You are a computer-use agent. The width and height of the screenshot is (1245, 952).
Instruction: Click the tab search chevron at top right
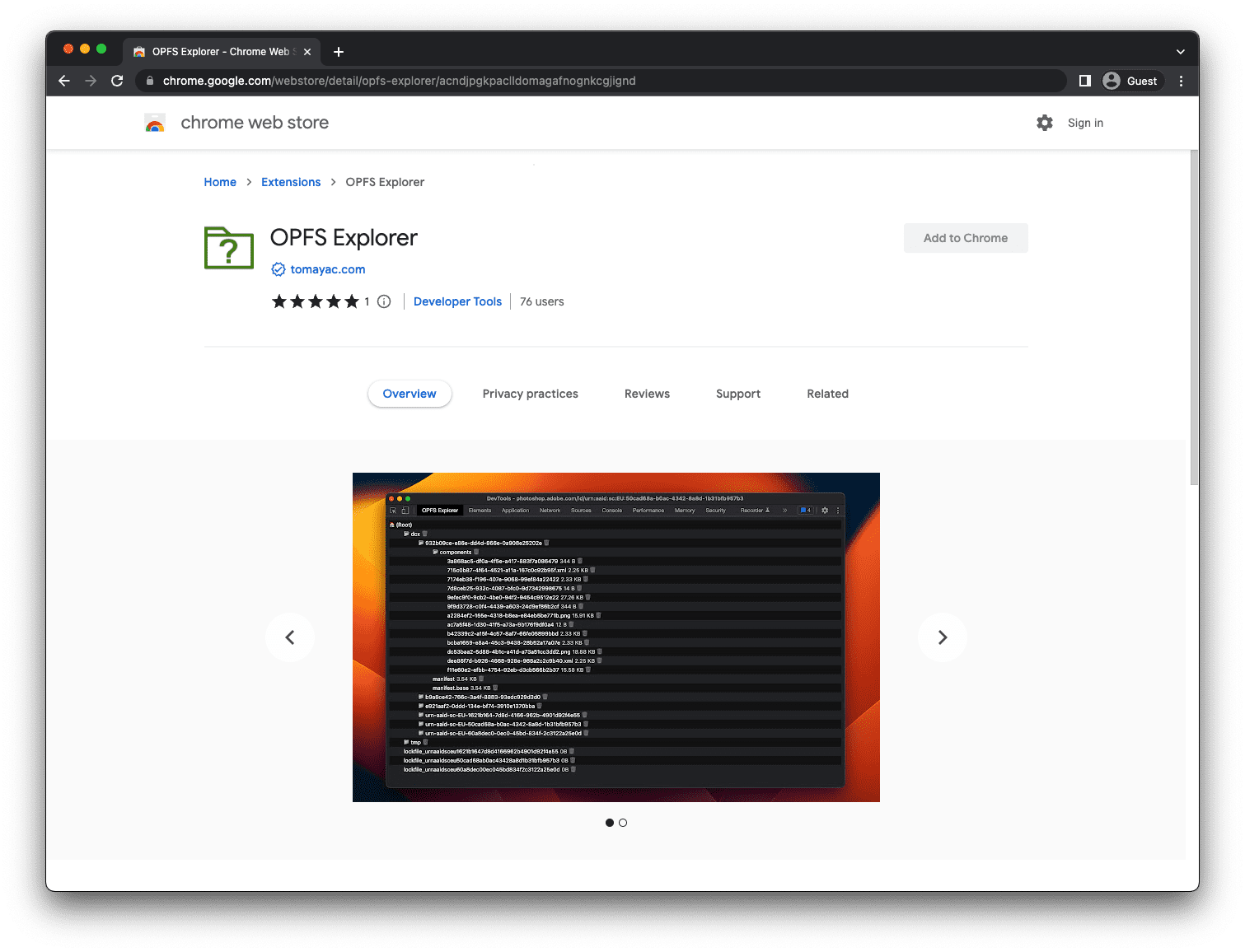point(1180,51)
